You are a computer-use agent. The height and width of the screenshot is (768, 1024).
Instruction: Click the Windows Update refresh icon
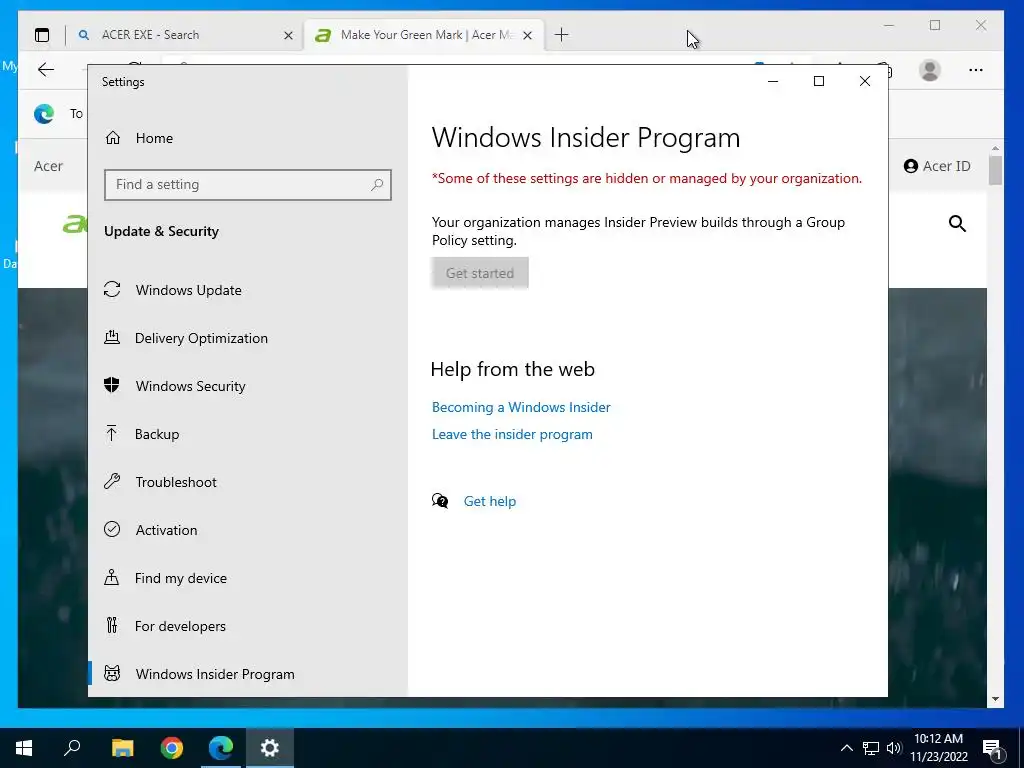point(112,289)
